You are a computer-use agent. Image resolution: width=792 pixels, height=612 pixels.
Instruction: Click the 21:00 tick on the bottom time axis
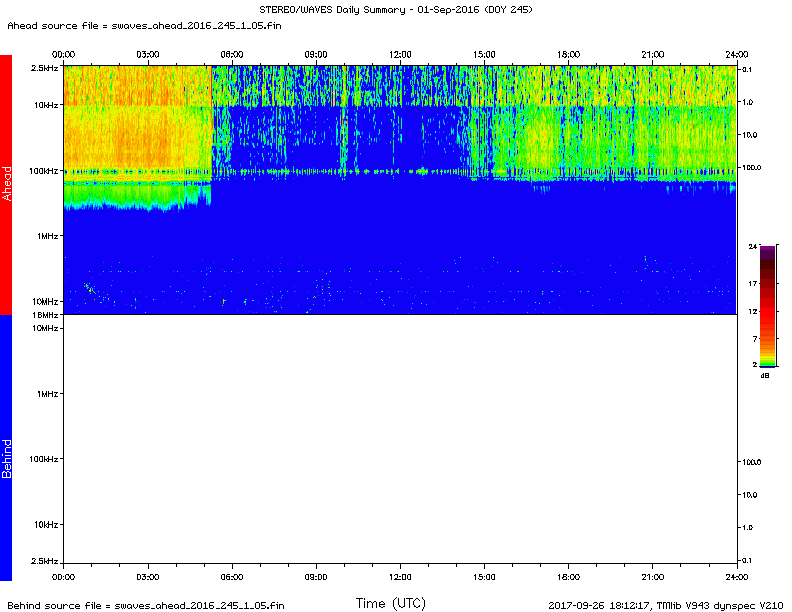point(652,577)
